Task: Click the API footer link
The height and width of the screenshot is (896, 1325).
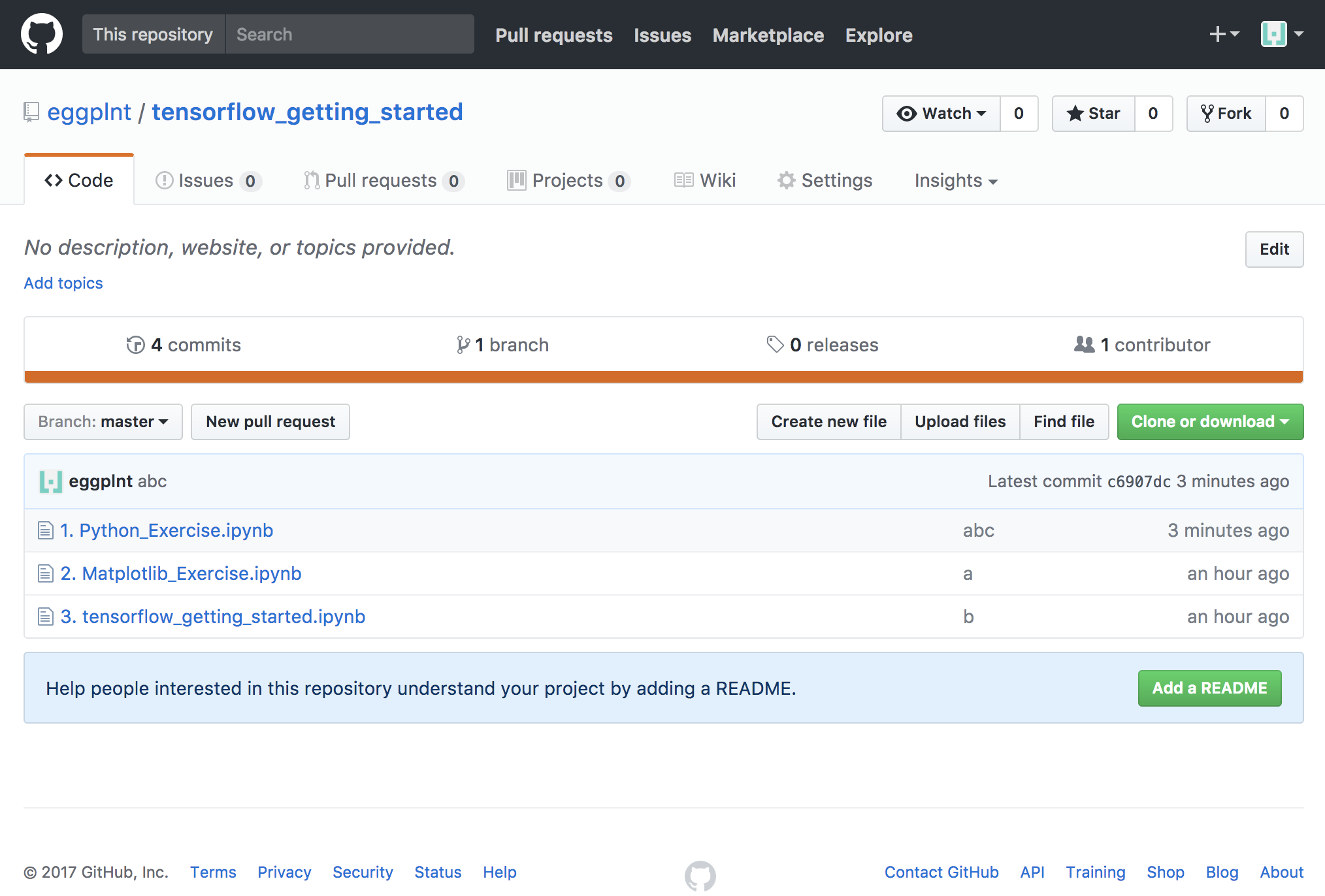Action: (x=1032, y=872)
